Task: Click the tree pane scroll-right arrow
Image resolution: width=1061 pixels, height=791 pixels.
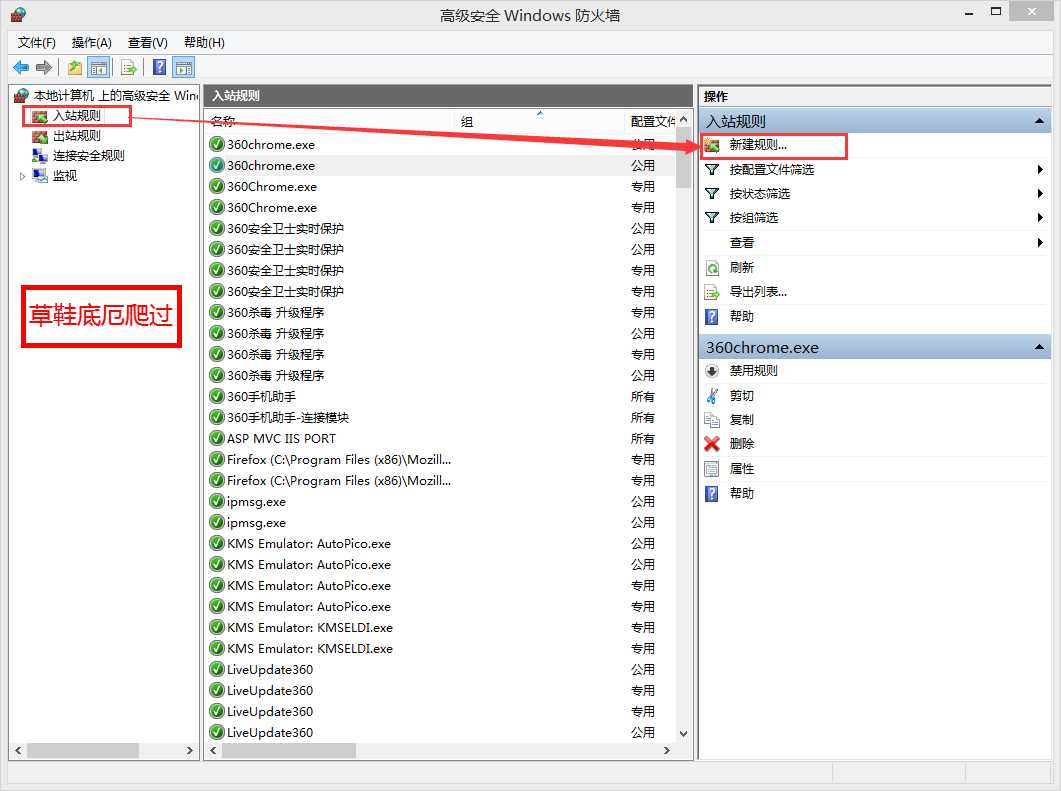Action: pyautogui.click(x=189, y=750)
